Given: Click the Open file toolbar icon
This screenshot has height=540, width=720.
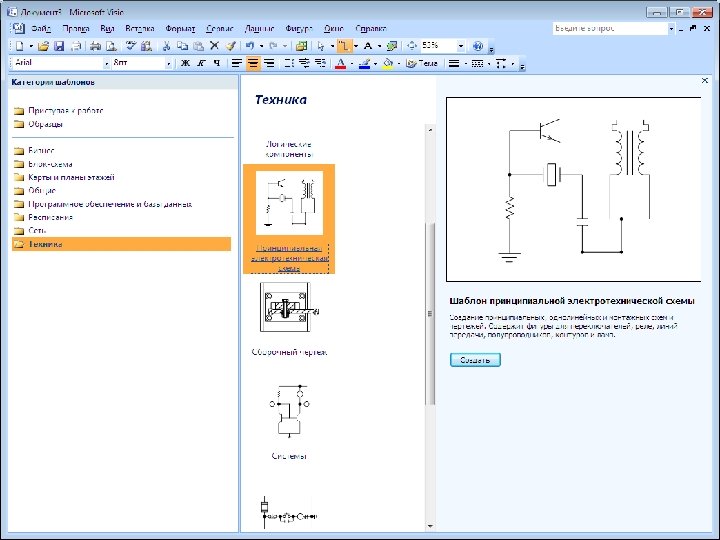Looking at the screenshot, I should click(44, 46).
